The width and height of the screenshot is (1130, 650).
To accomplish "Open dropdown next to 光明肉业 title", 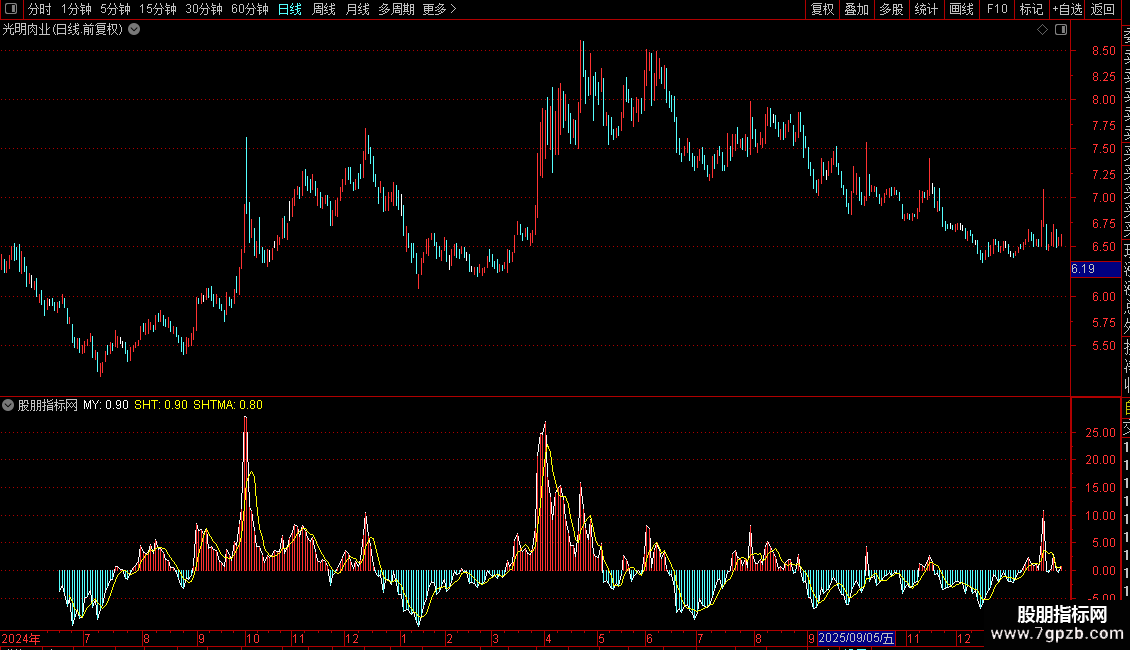I will click(x=134, y=30).
